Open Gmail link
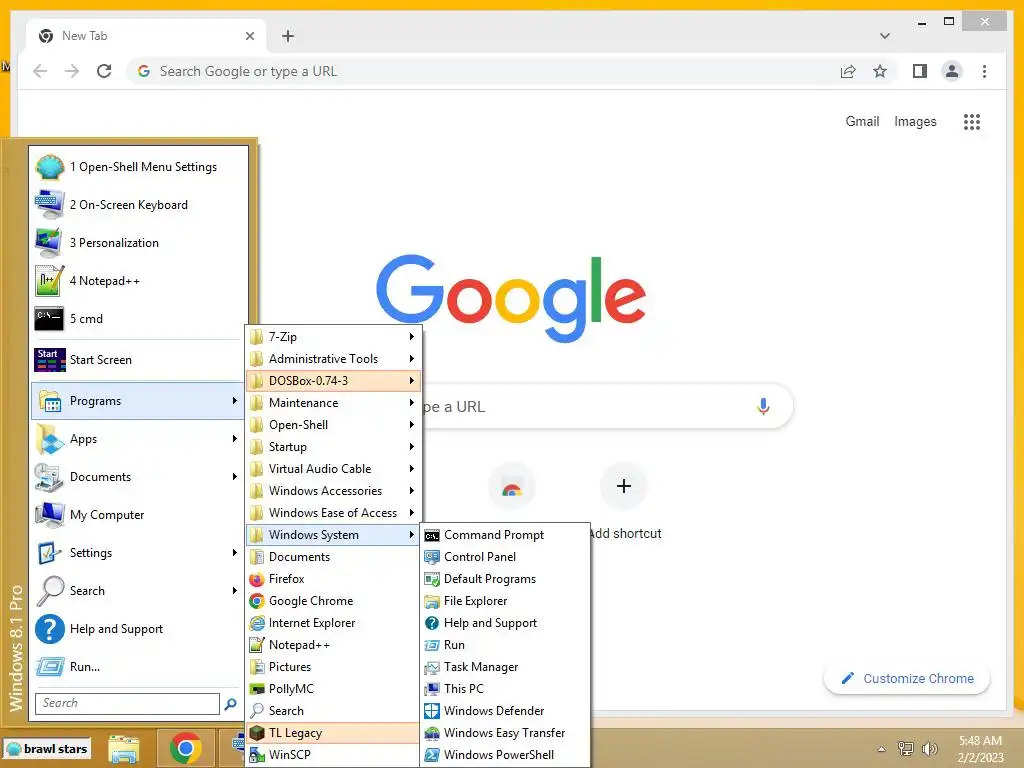 pyautogui.click(x=862, y=121)
